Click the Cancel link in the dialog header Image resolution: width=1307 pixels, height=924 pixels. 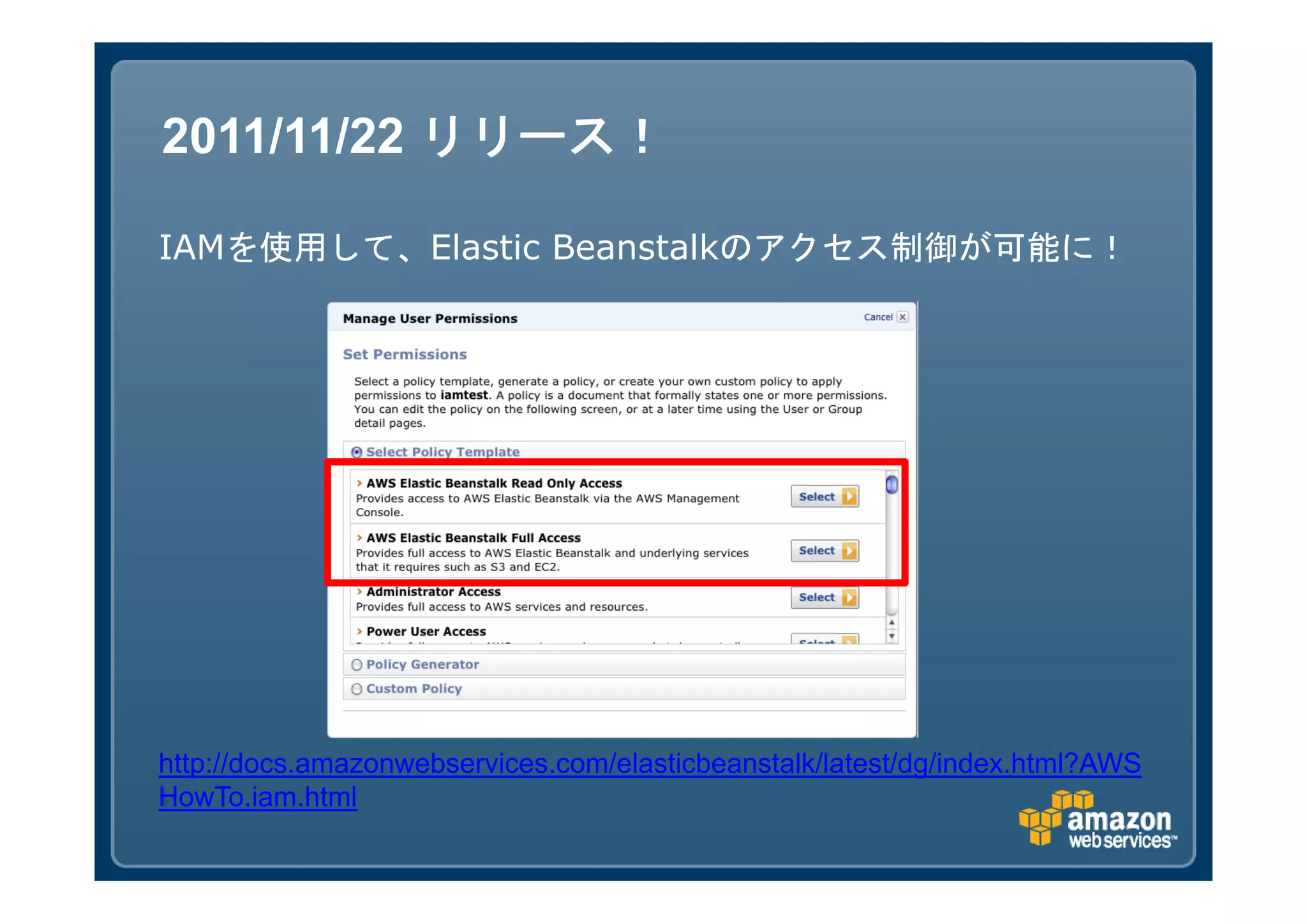(x=878, y=317)
